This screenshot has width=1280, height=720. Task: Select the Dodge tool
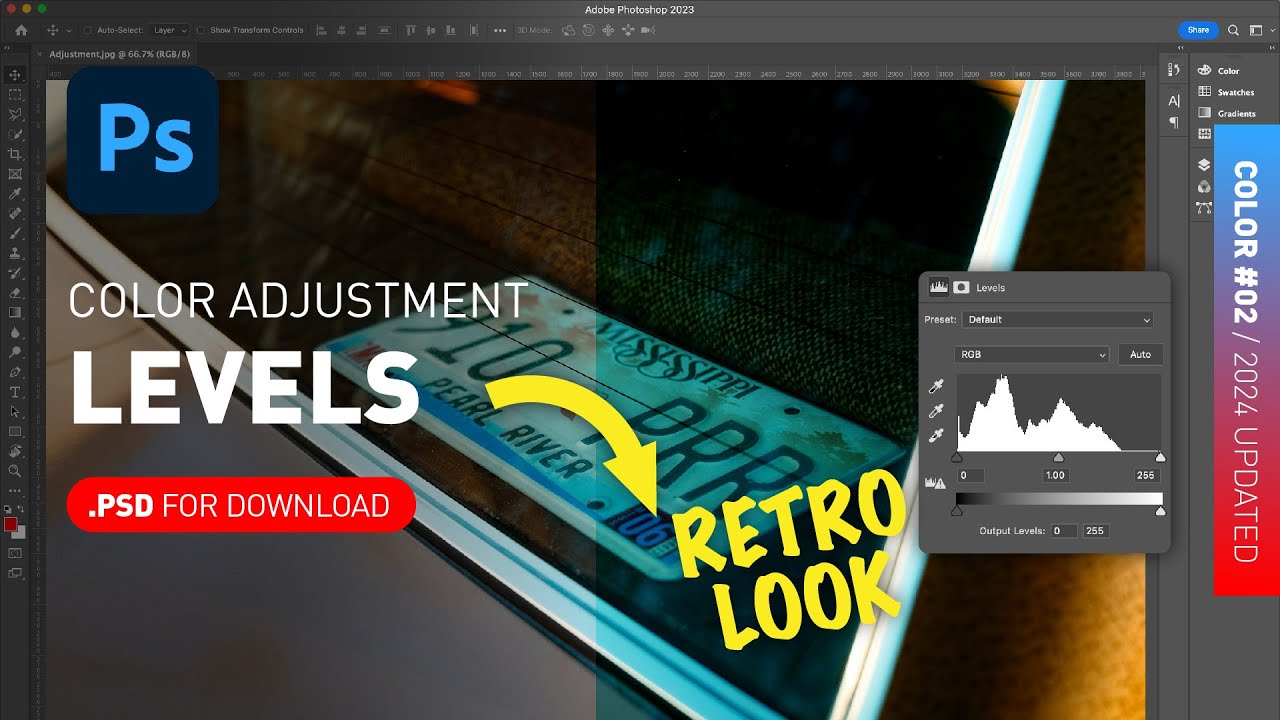coord(15,351)
